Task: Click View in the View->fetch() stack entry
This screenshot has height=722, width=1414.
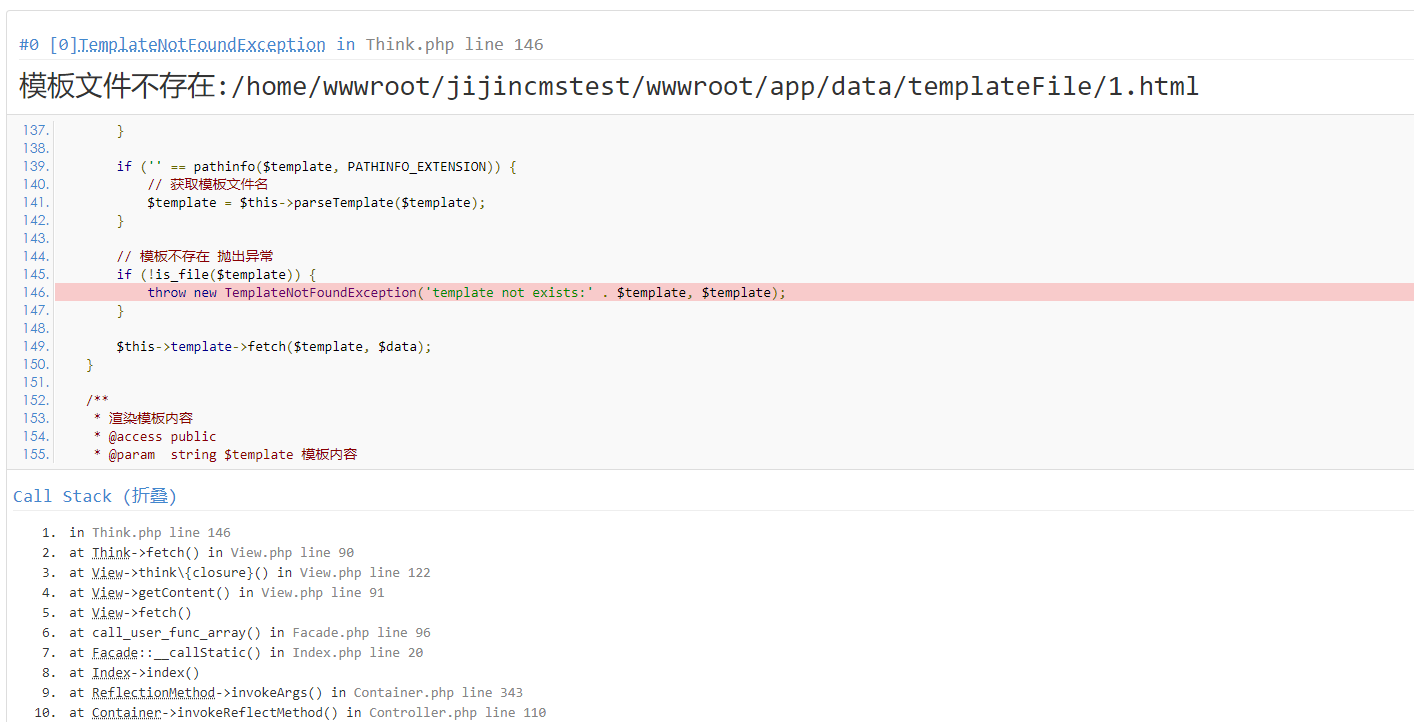Action: coord(108,612)
